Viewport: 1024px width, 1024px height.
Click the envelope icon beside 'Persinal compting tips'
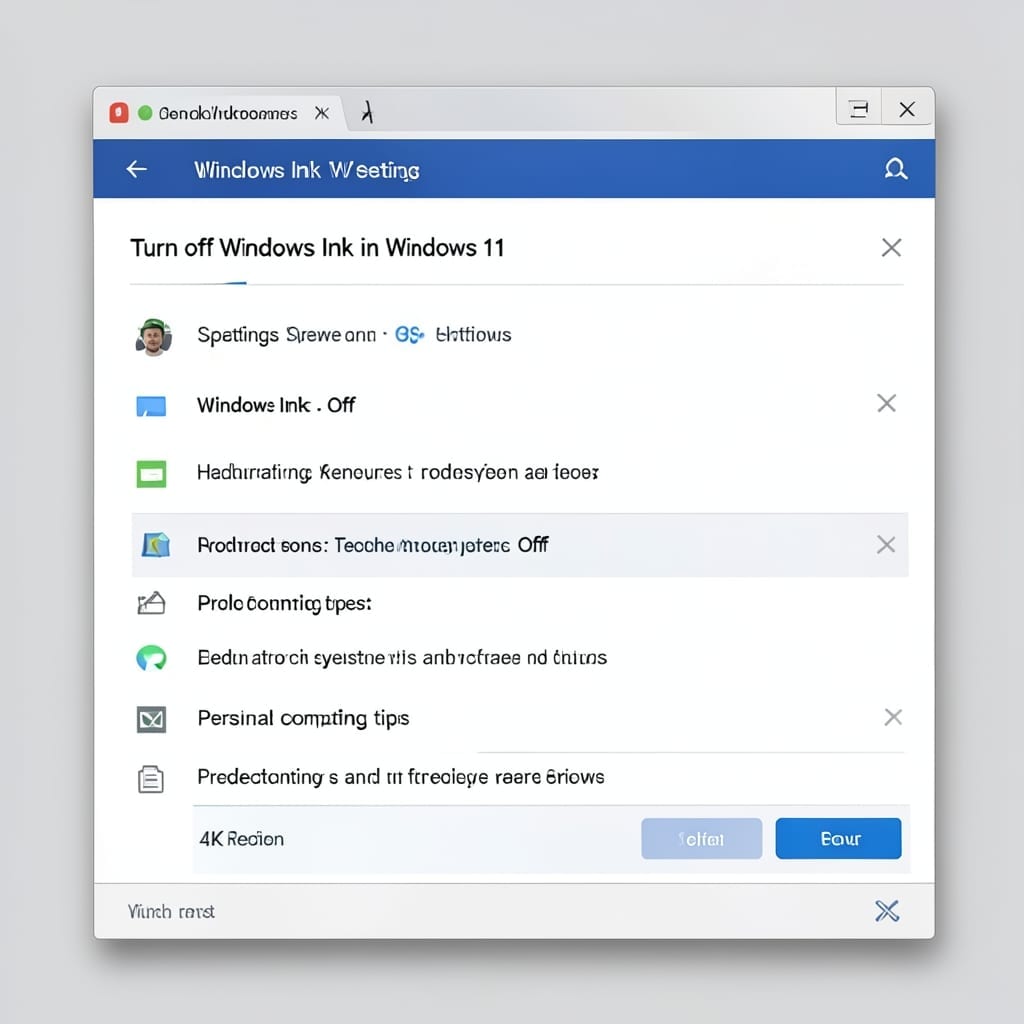point(151,719)
